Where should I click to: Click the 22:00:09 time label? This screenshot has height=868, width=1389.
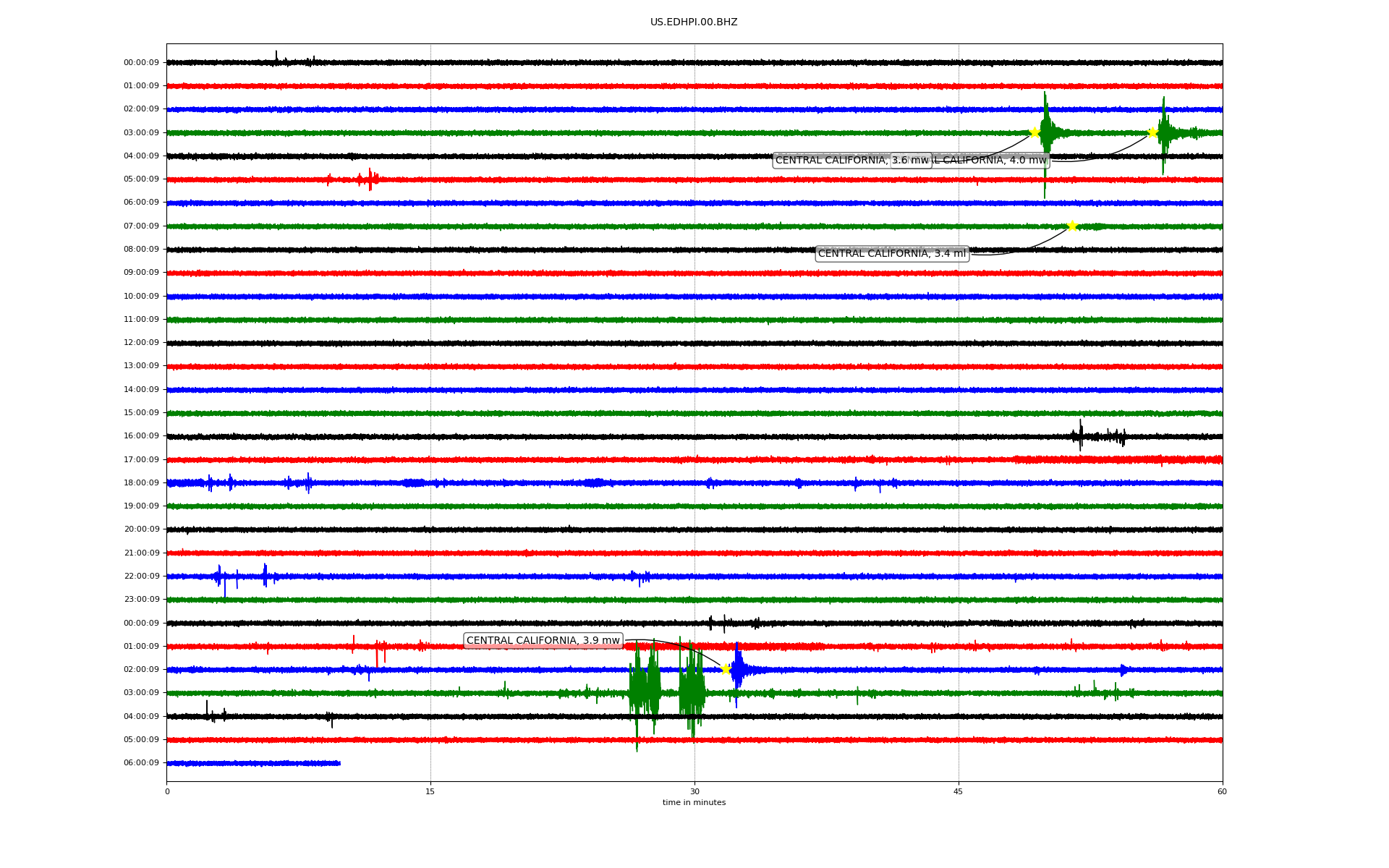click(141, 576)
